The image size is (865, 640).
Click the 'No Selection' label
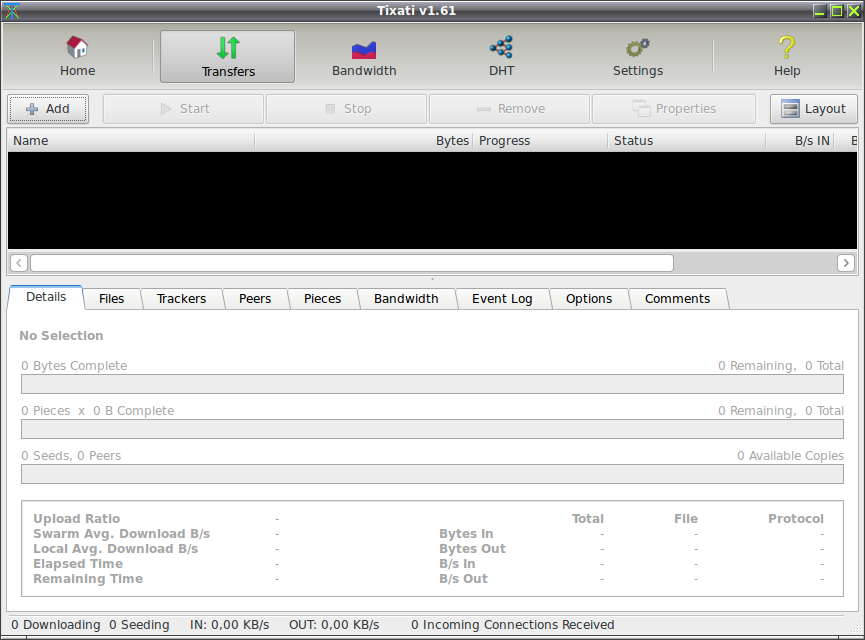(x=61, y=335)
